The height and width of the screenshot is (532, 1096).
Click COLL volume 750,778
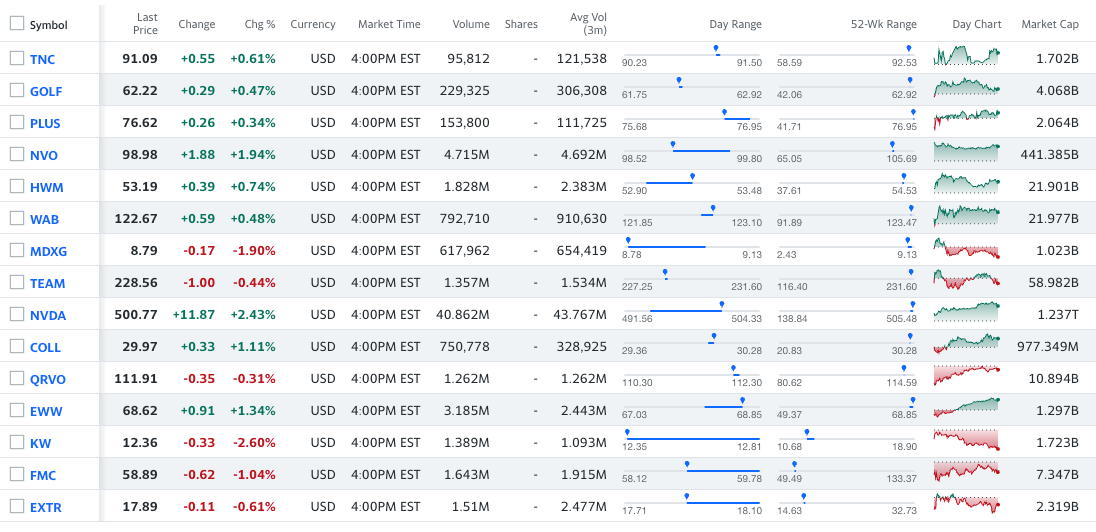pyautogui.click(x=465, y=347)
